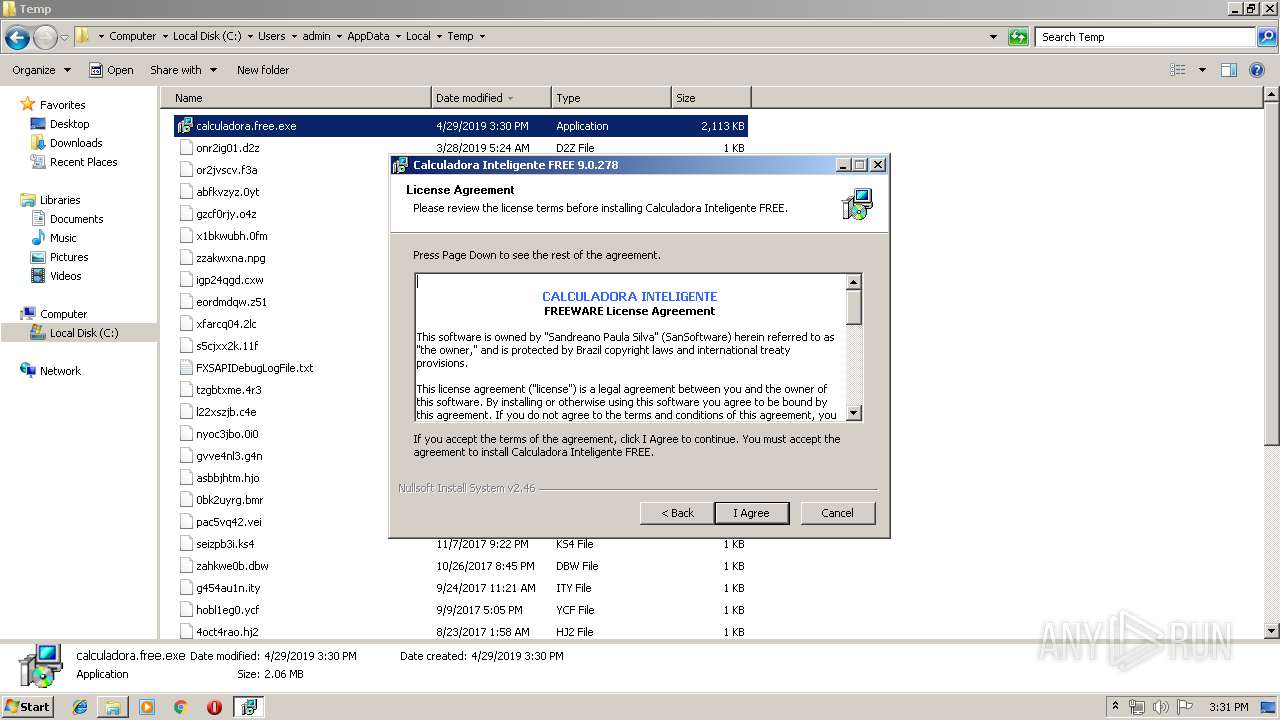This screenshot has height=720, width=1280.
Task: Sort files by Date modified column
Action: (x=491, y=98)
